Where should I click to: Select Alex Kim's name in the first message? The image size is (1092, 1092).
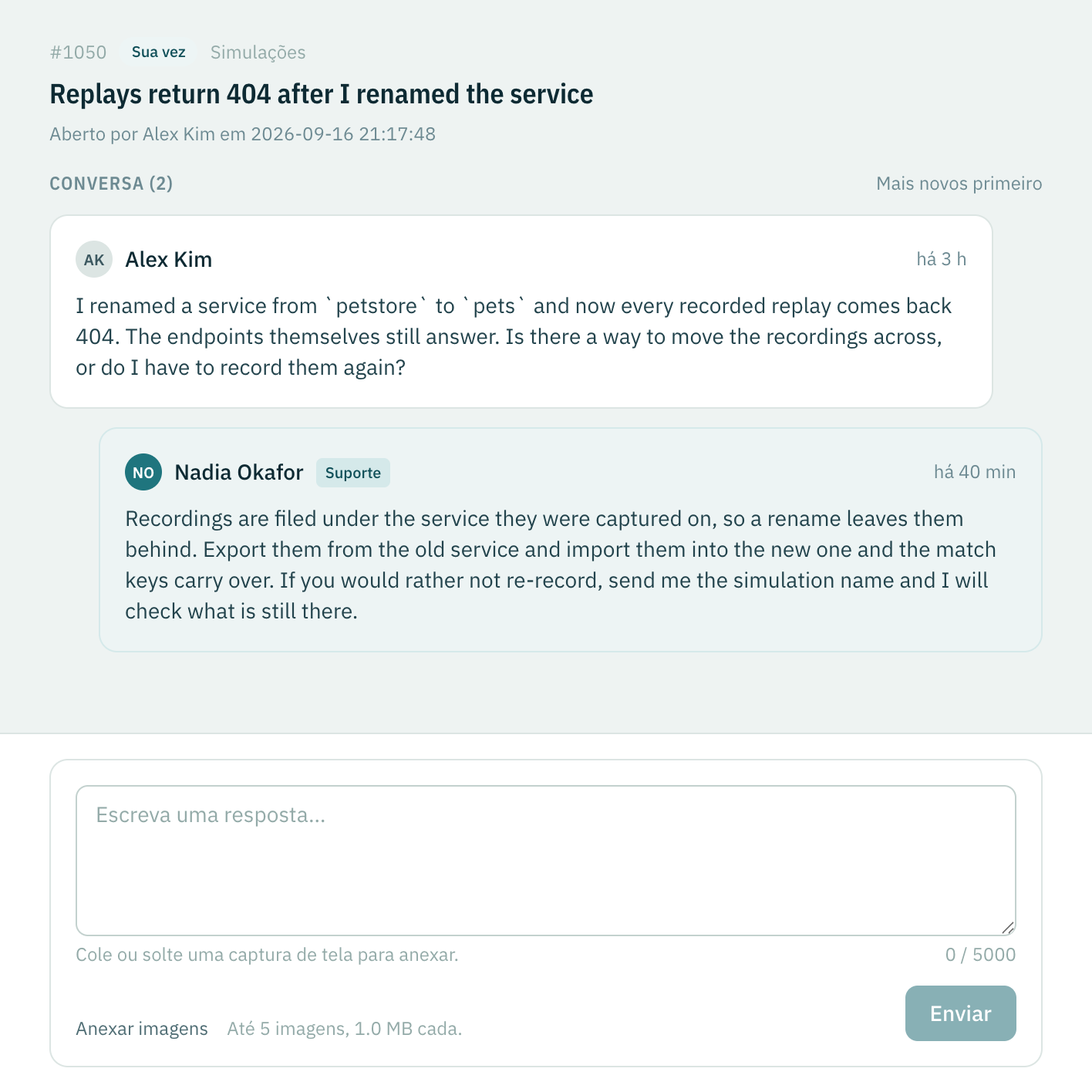(x=169, y=259)
